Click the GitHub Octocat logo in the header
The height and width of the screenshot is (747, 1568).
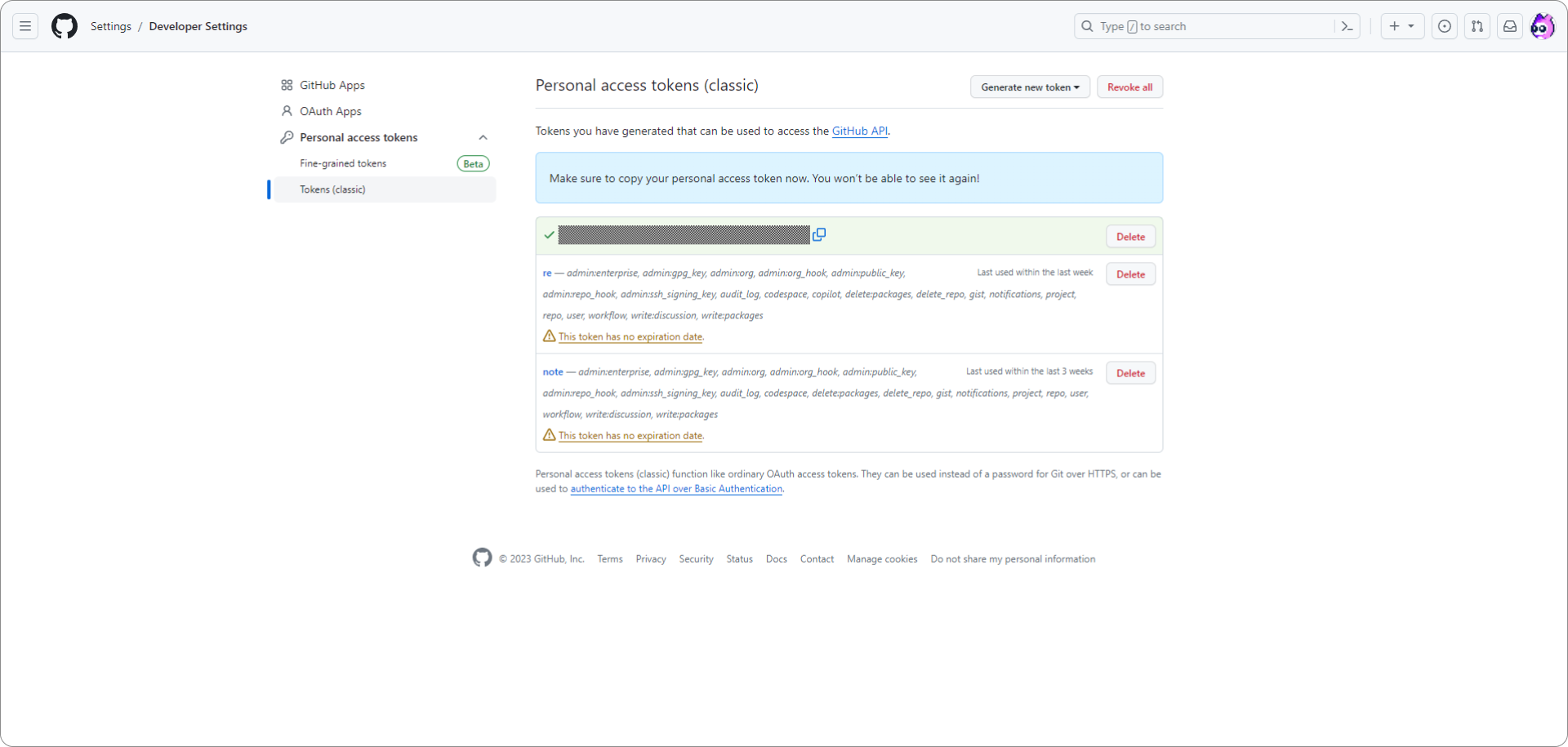65,26
